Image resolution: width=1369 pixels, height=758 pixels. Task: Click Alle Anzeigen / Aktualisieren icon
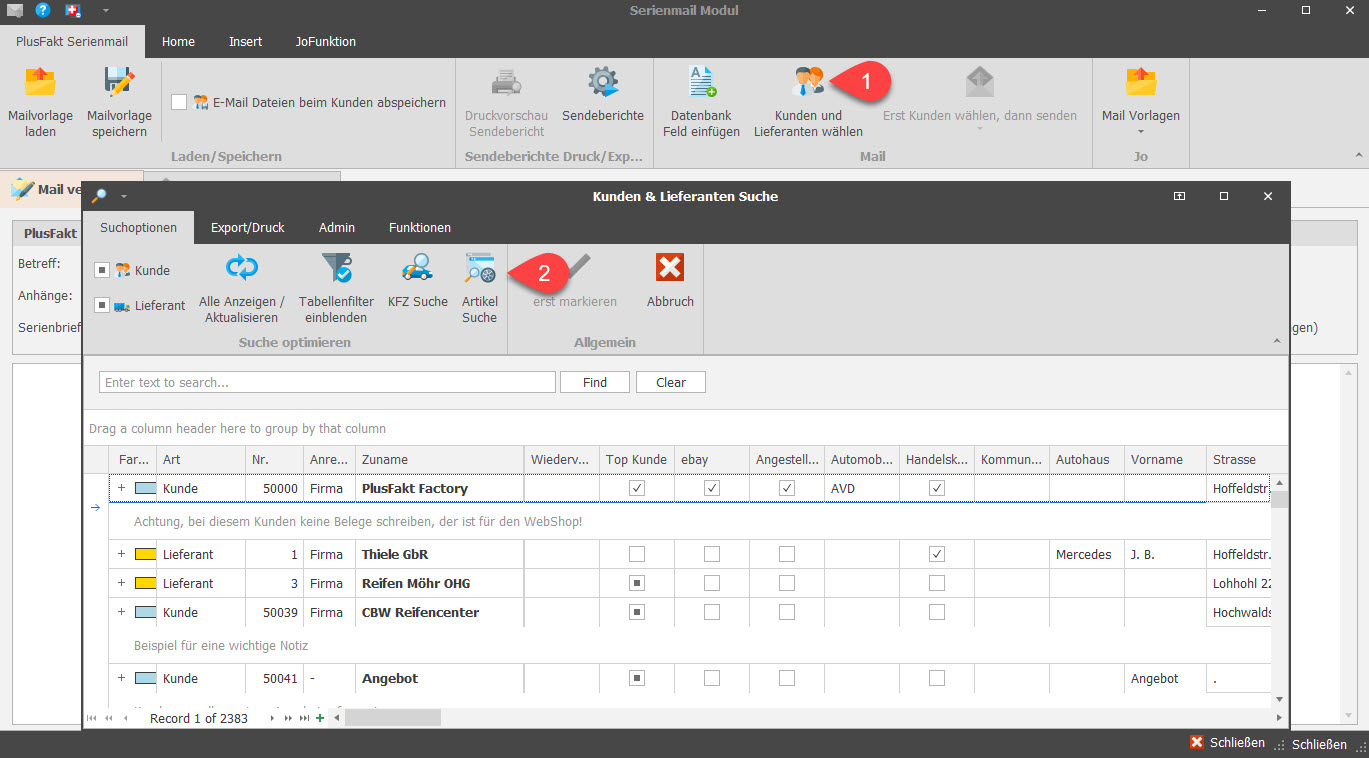pyautogui.click(x=241, y=270)
